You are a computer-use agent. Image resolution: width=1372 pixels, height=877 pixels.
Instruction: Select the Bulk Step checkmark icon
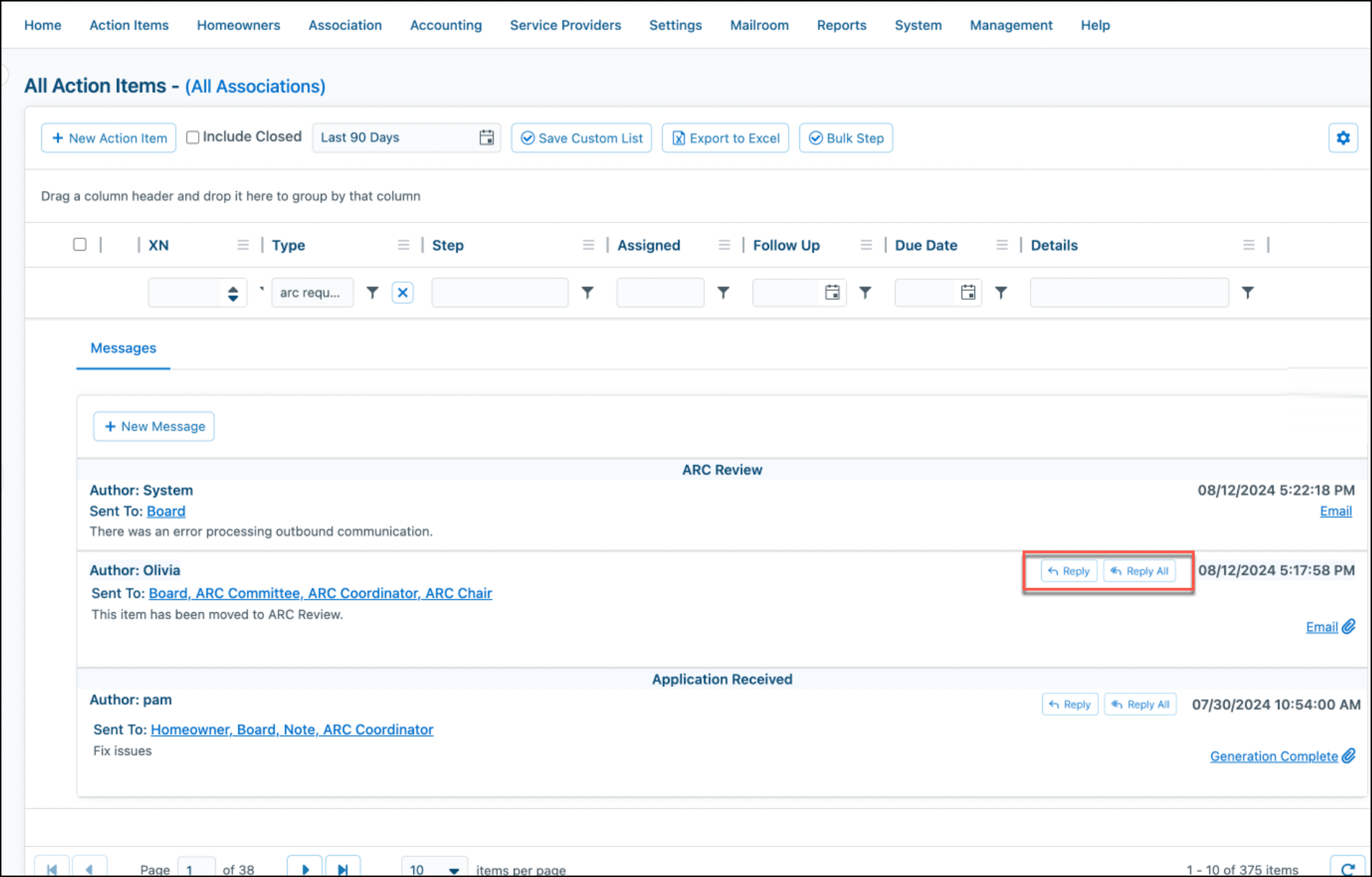click(x=816, y=138)
